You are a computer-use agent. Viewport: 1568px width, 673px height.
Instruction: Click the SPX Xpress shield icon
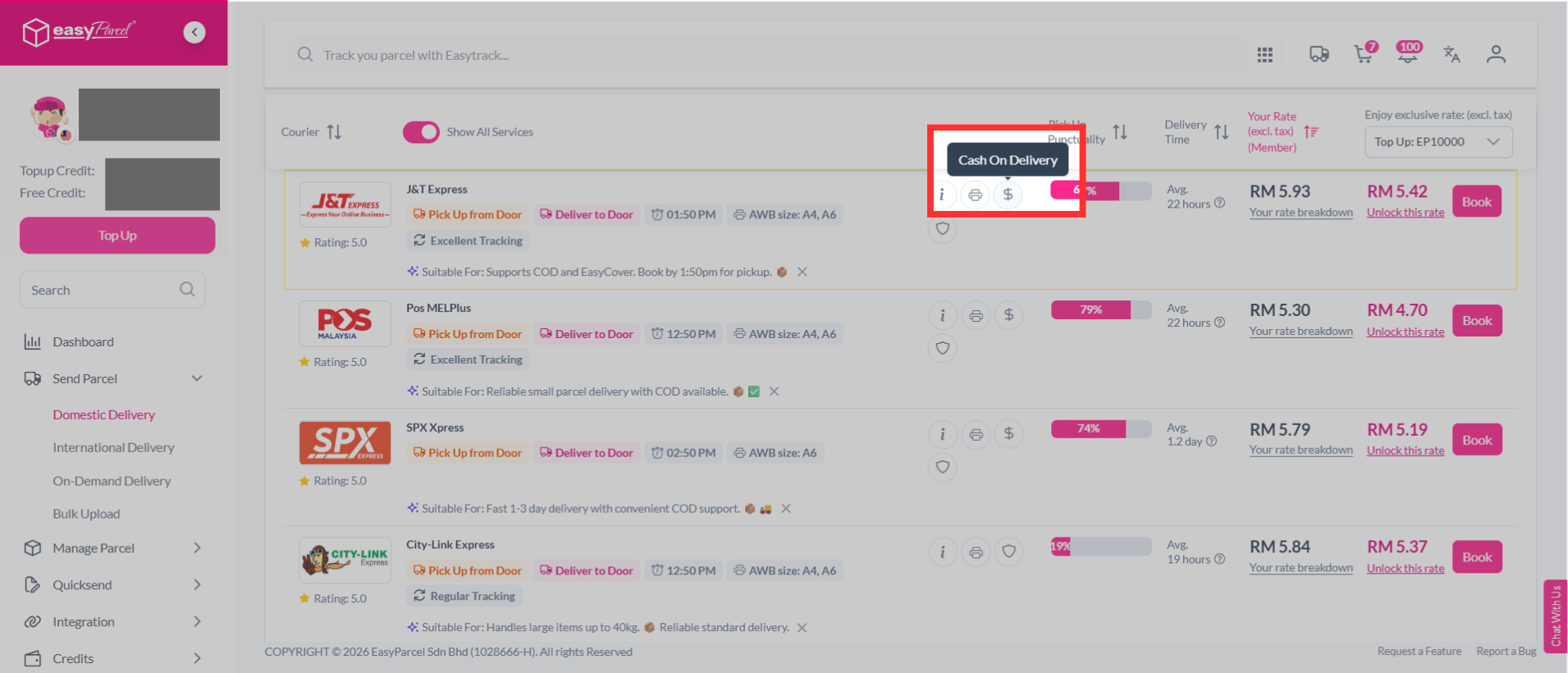943,467
